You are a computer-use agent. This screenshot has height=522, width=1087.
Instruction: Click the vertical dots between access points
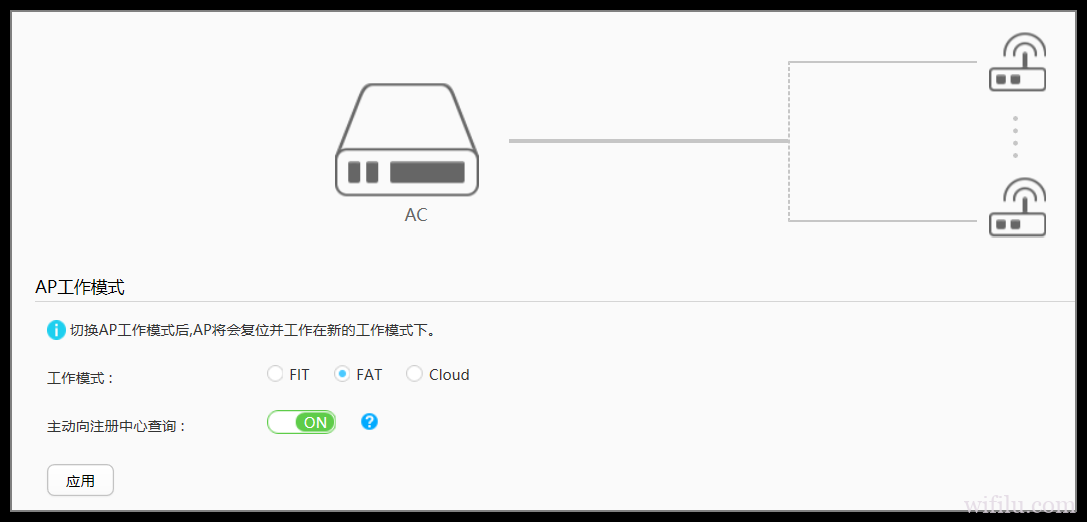click(1016, 137)
